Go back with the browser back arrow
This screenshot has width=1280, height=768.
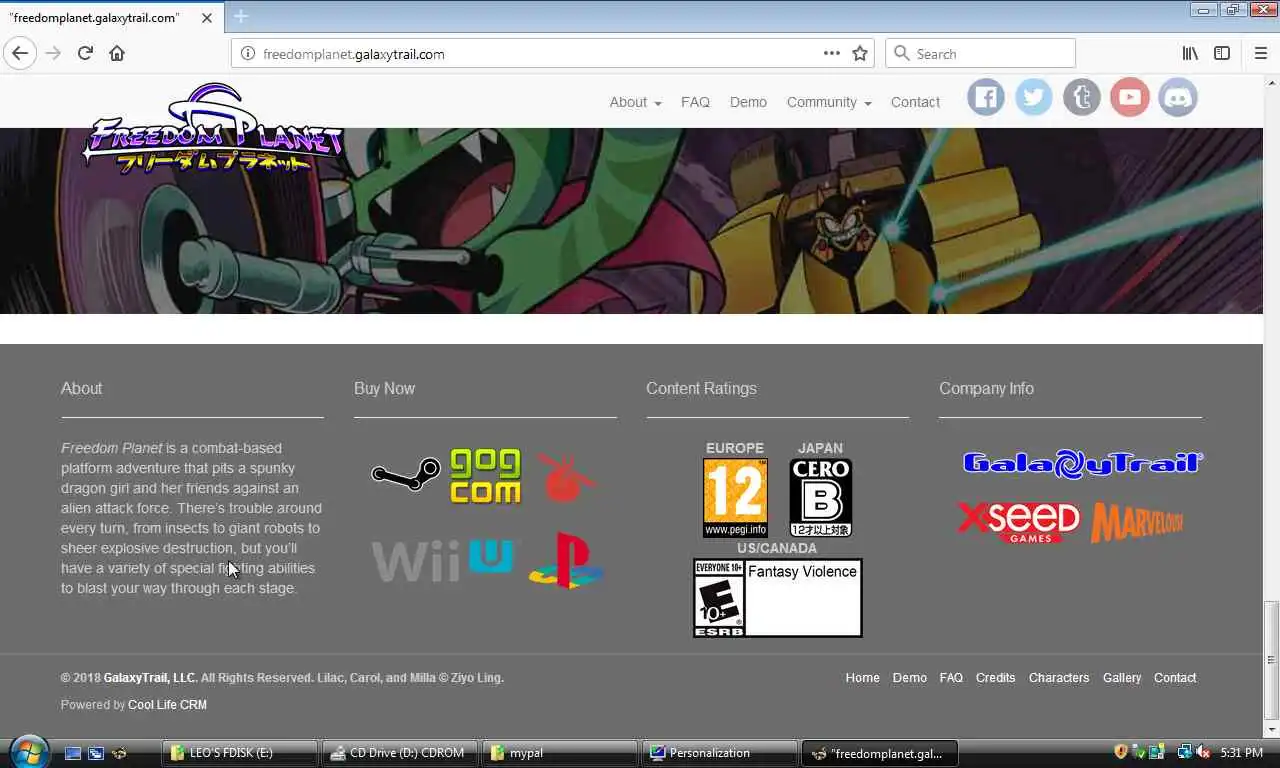20,53
